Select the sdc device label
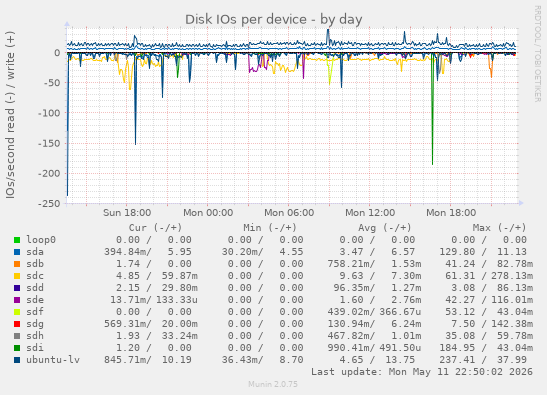Screen dimensions: 547x395 click(35, 276)
